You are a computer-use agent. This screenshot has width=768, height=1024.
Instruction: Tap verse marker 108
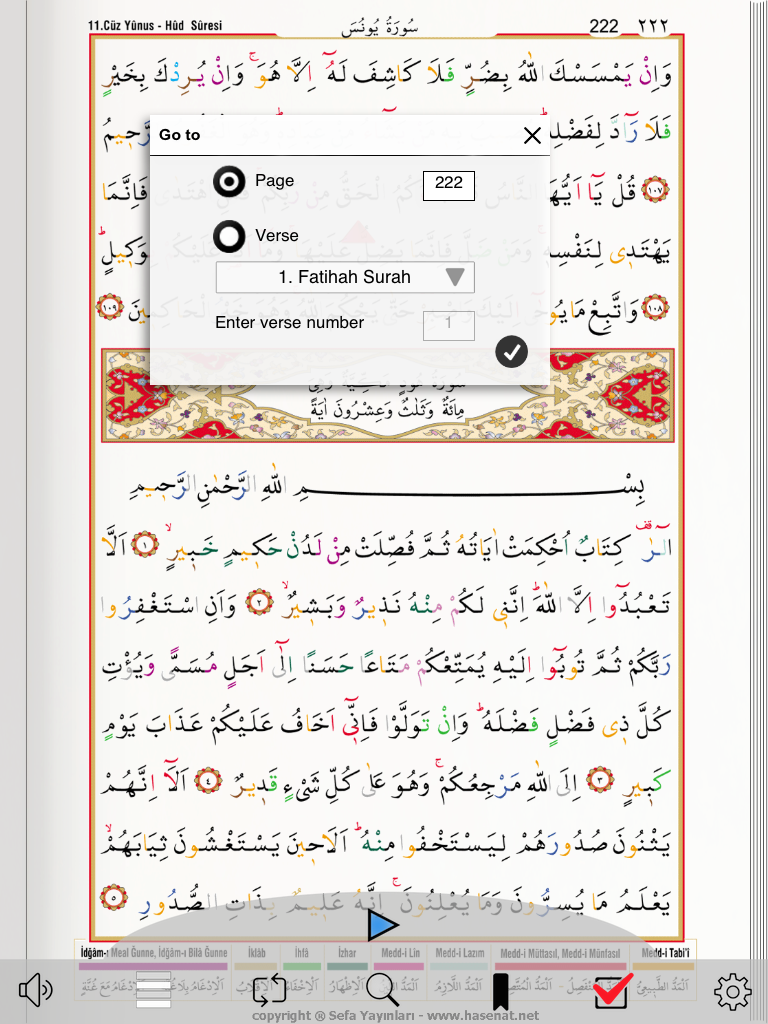655,306
